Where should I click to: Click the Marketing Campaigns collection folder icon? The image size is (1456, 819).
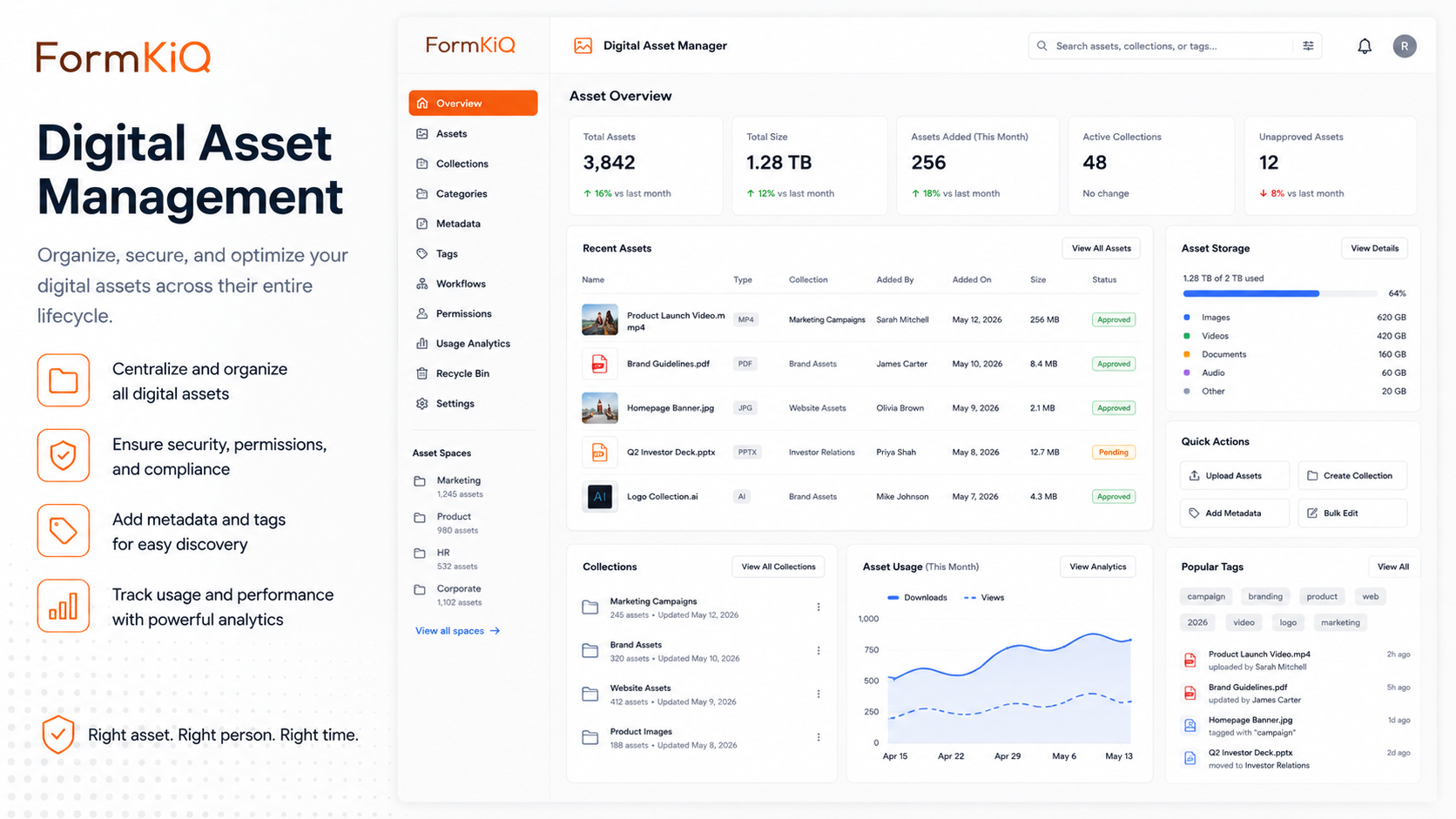590,607
